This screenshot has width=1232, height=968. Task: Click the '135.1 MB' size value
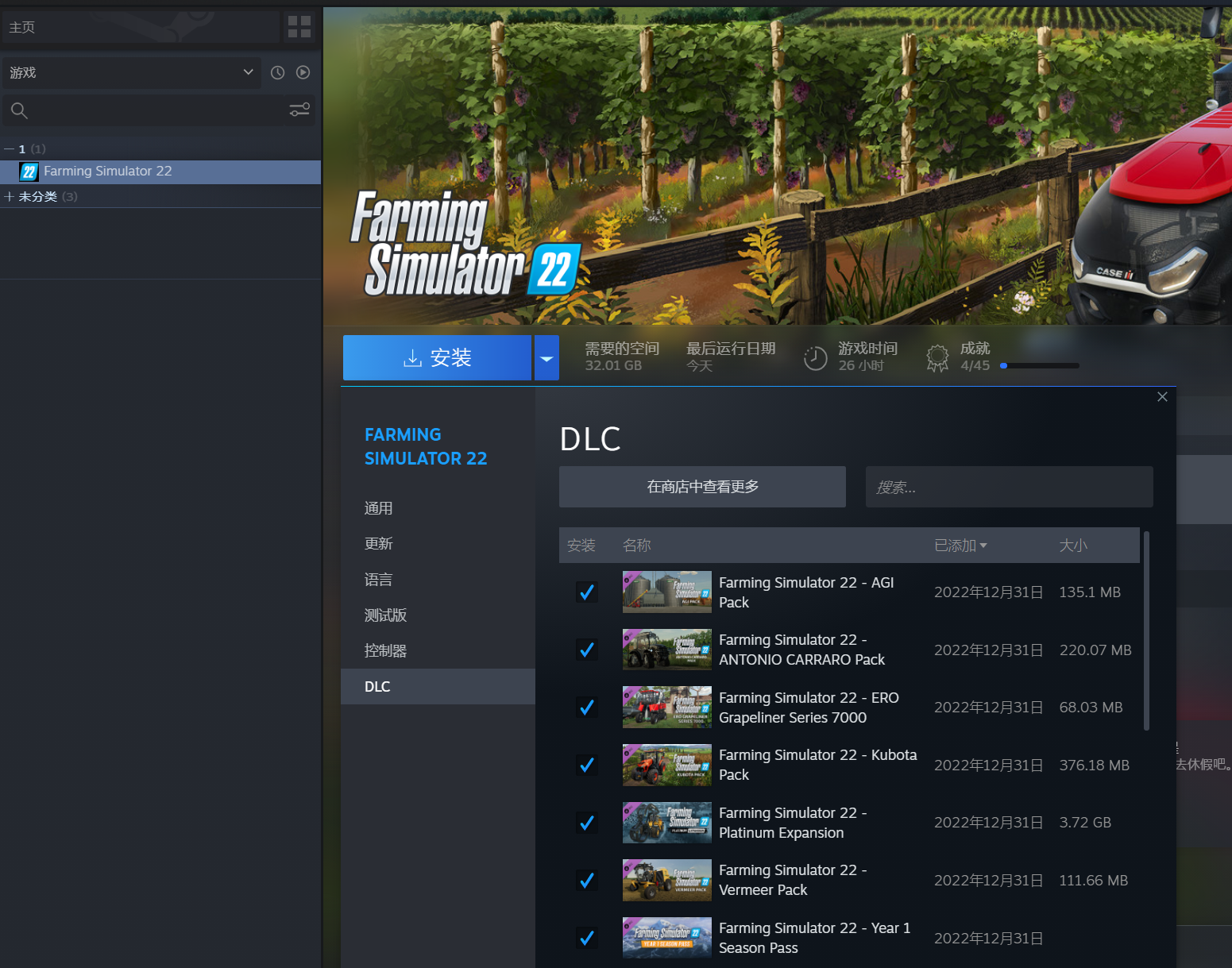[1090, 592]
